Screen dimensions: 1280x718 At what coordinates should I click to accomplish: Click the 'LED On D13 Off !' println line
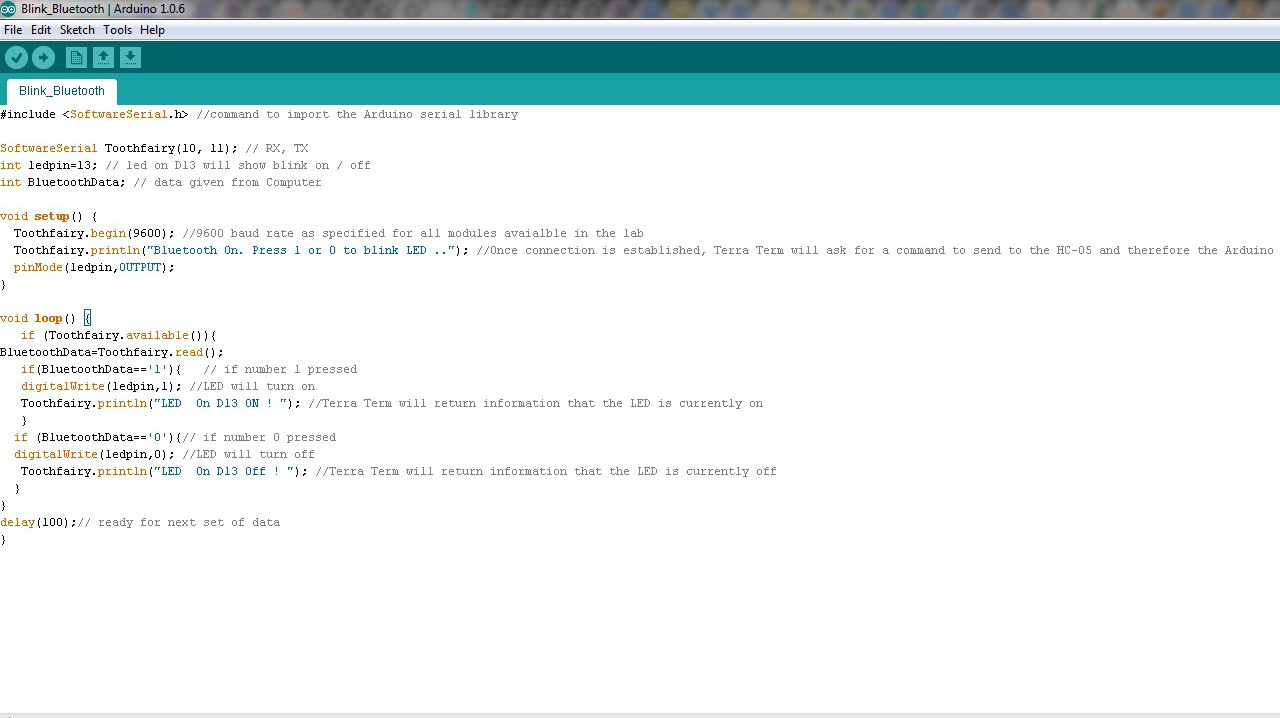click(399, 471)
